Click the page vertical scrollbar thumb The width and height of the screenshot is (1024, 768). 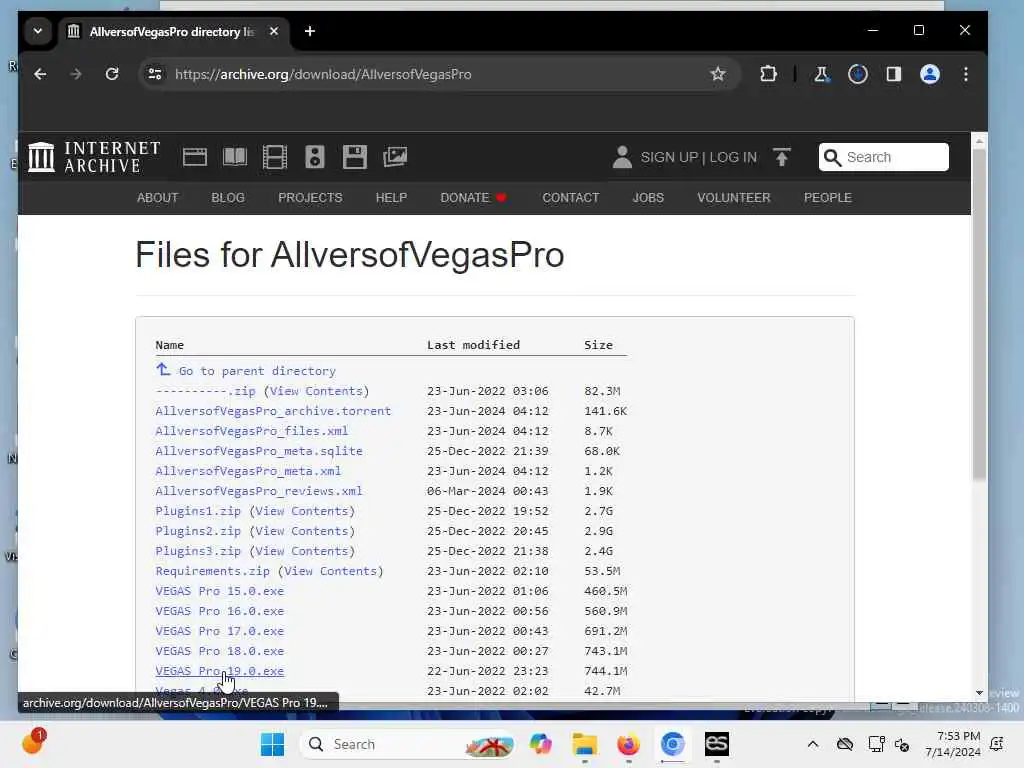[979, 315]
